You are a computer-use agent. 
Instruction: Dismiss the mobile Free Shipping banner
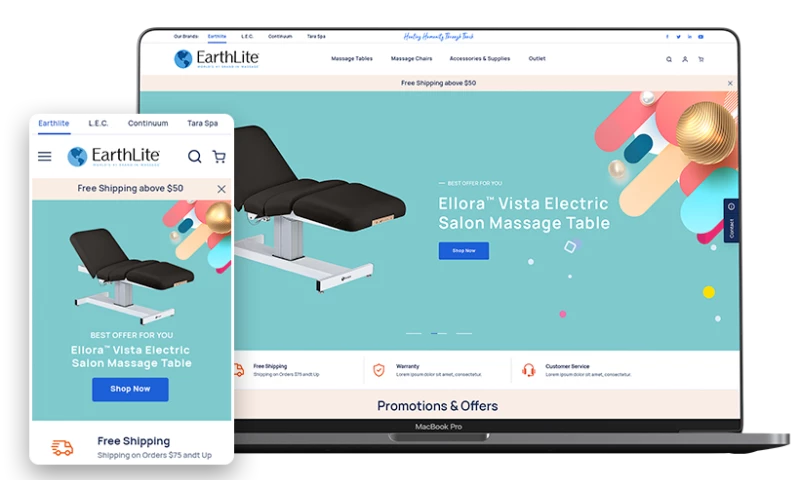click(221, 189)
